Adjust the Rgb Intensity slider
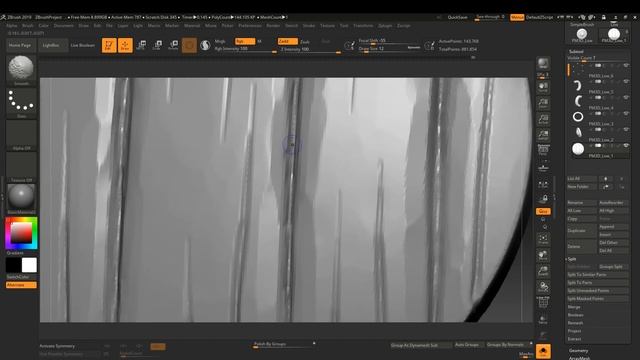Screen dimensions: 640x360 pos(245,49)
